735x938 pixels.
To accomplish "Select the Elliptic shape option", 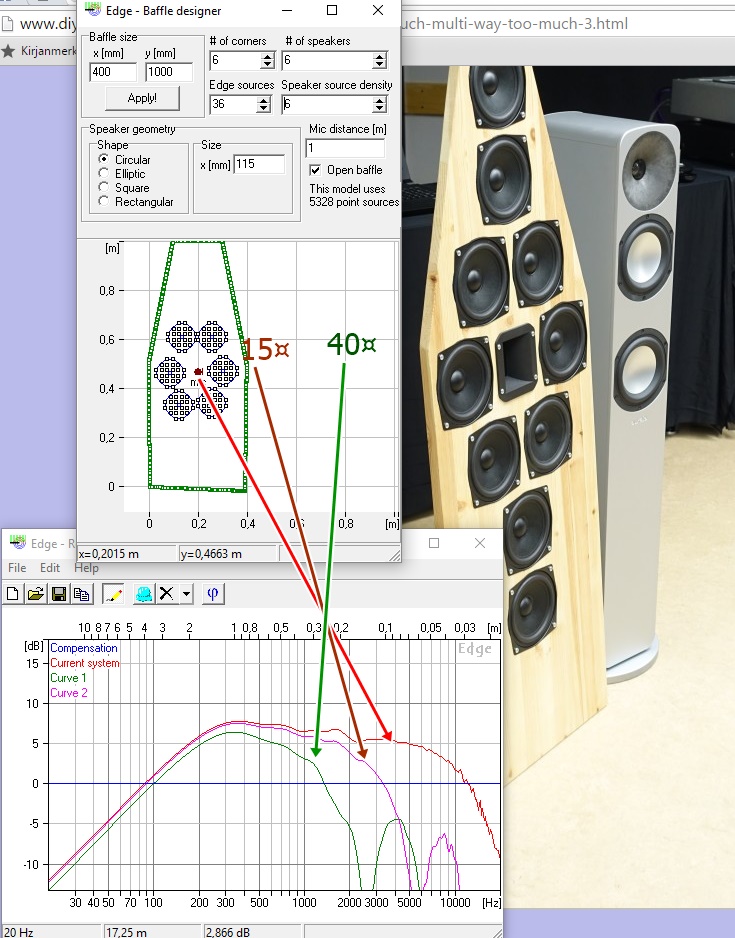I will [x=103, y=173].
